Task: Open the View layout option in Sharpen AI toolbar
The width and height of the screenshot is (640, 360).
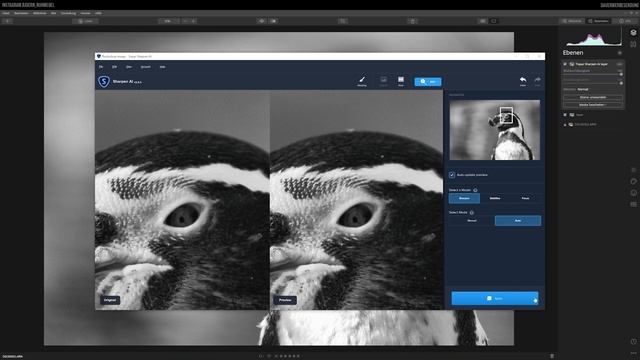Action: (401, 81)
